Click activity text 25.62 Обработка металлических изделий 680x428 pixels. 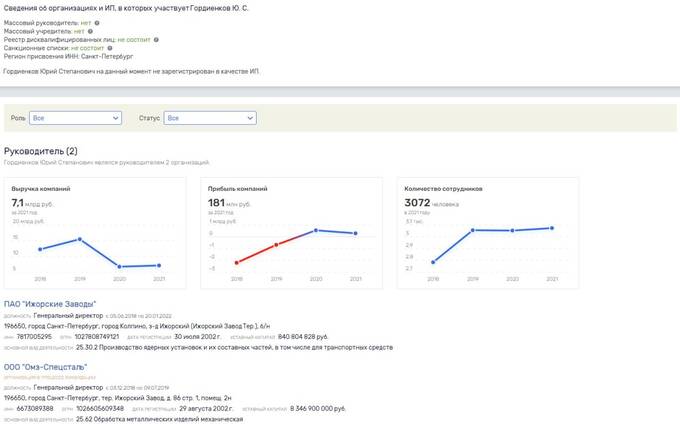[160, 419]
